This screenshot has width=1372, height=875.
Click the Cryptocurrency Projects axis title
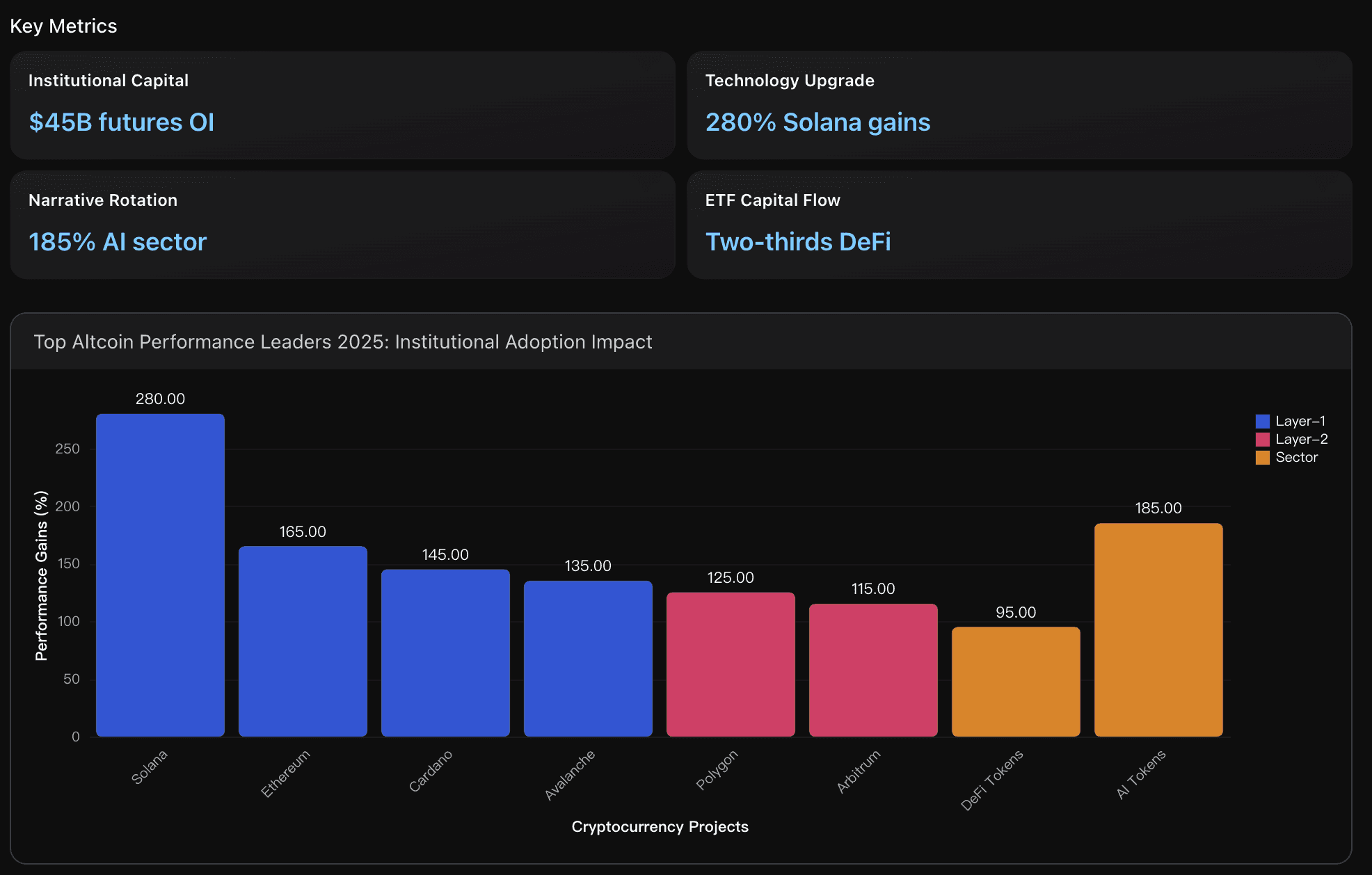(660, 827)
